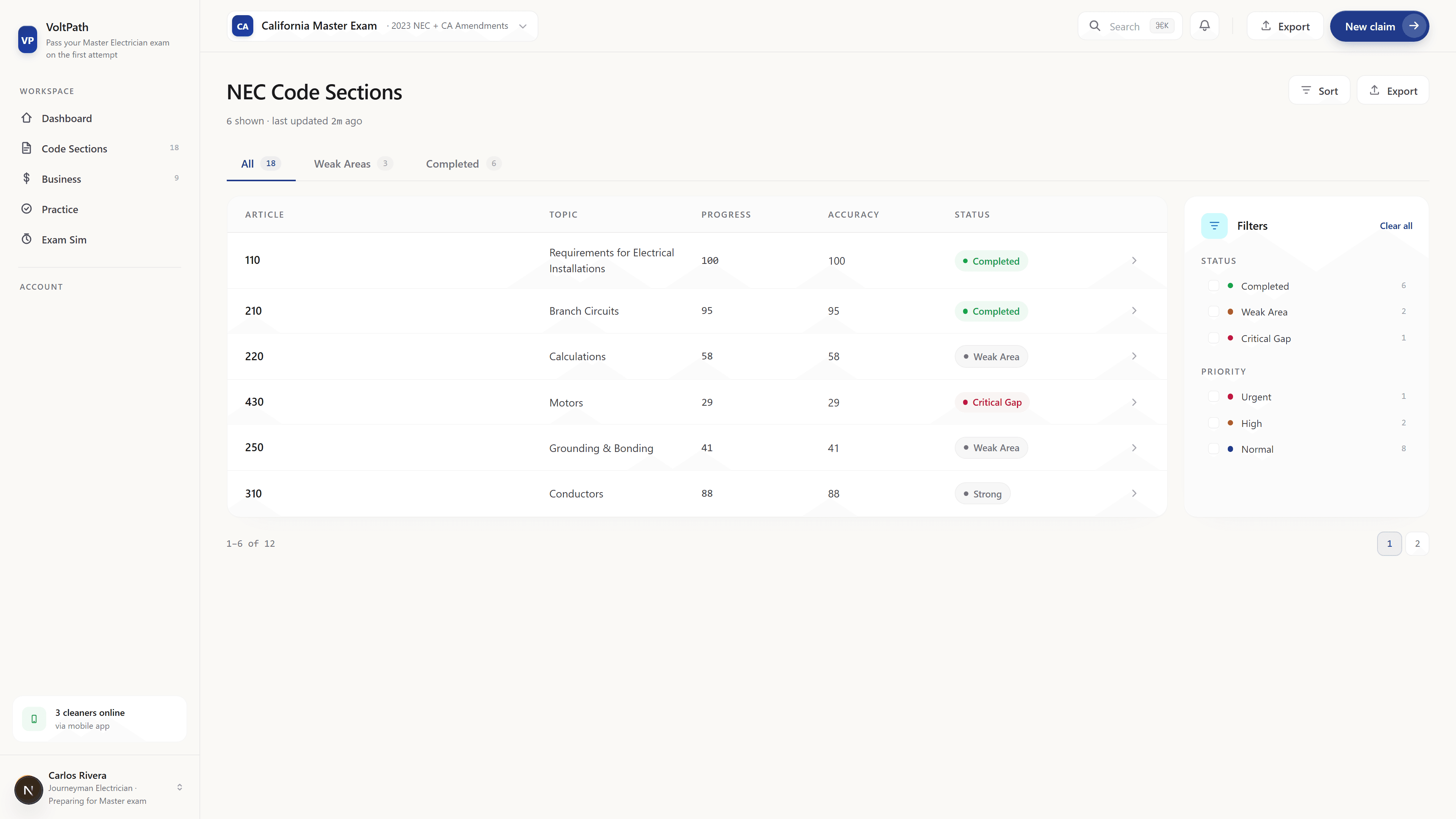Screen dimensions: 1456x819
Task: Click the Filters panel funnel icon
Action: 1214,226
